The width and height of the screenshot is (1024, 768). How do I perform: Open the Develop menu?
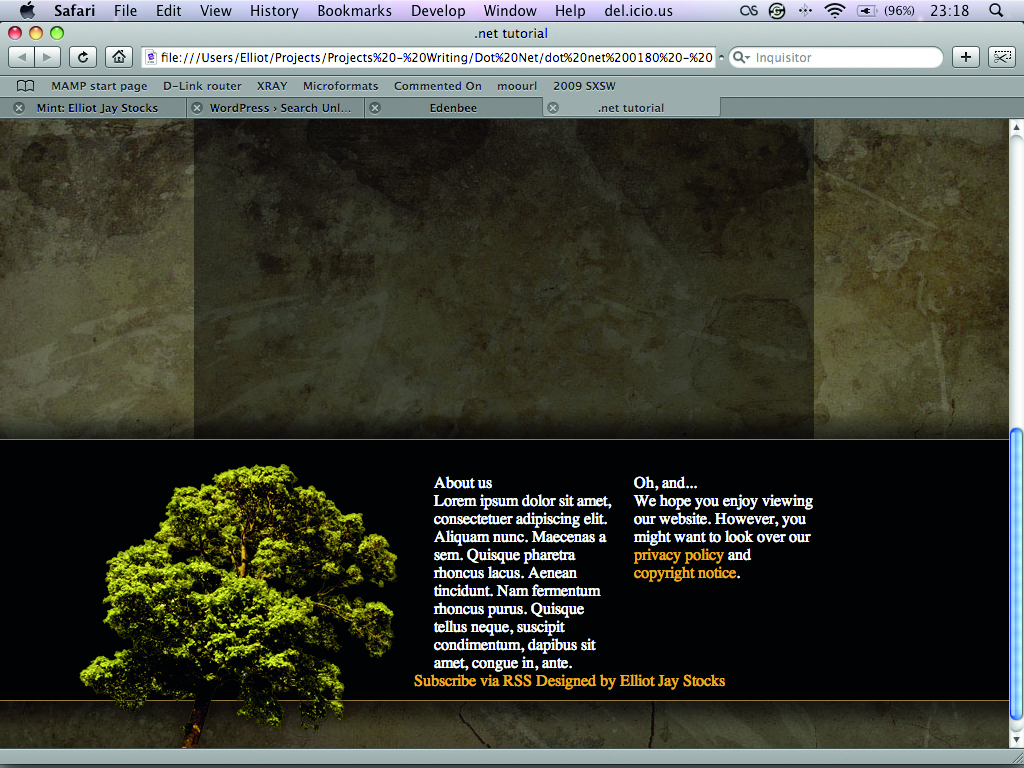438,10
